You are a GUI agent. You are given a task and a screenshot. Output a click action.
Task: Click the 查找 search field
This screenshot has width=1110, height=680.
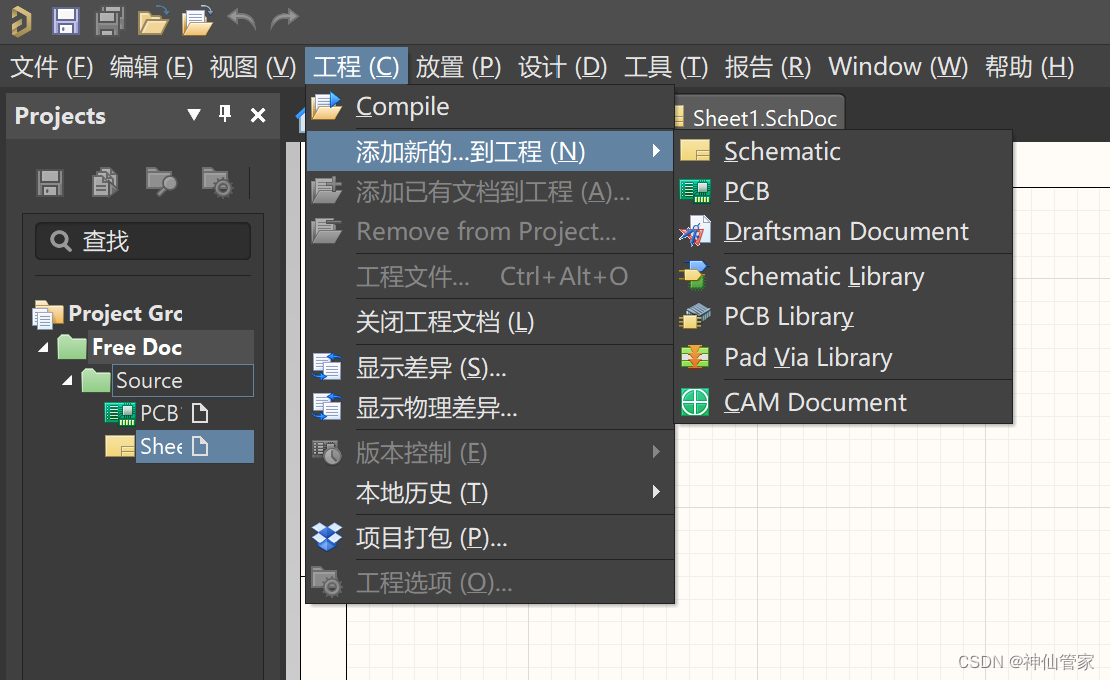[143, 241]
